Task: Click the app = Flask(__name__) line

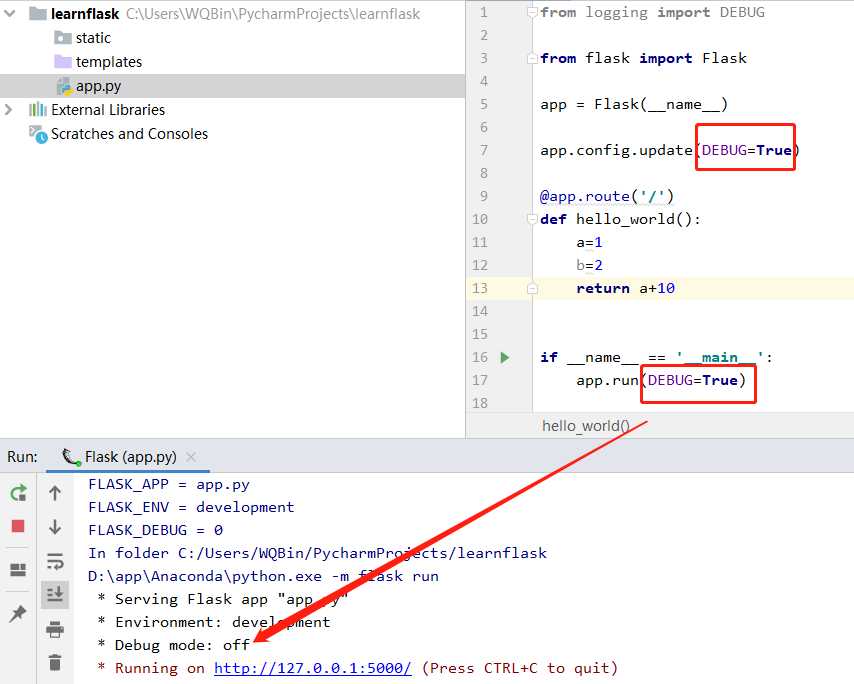Action: pyautogui.click(x=634, y=105)
